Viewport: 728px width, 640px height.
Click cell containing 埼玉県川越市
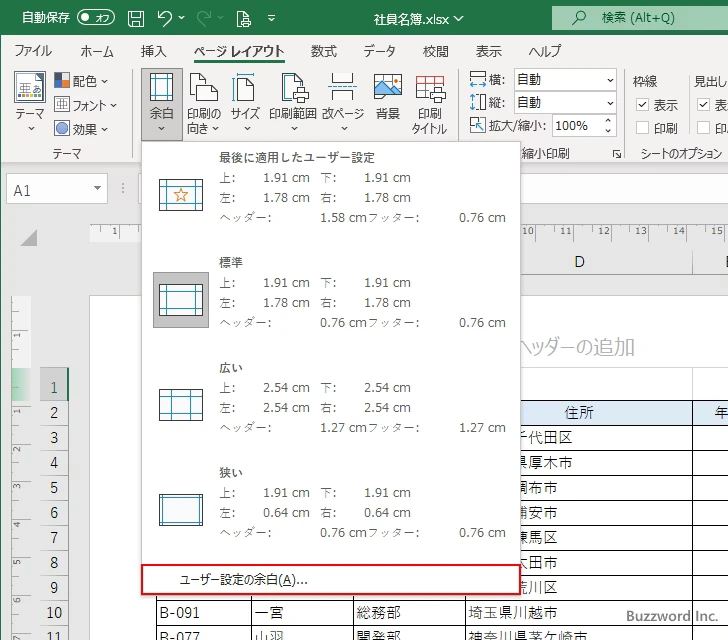(x=578, y=613)
